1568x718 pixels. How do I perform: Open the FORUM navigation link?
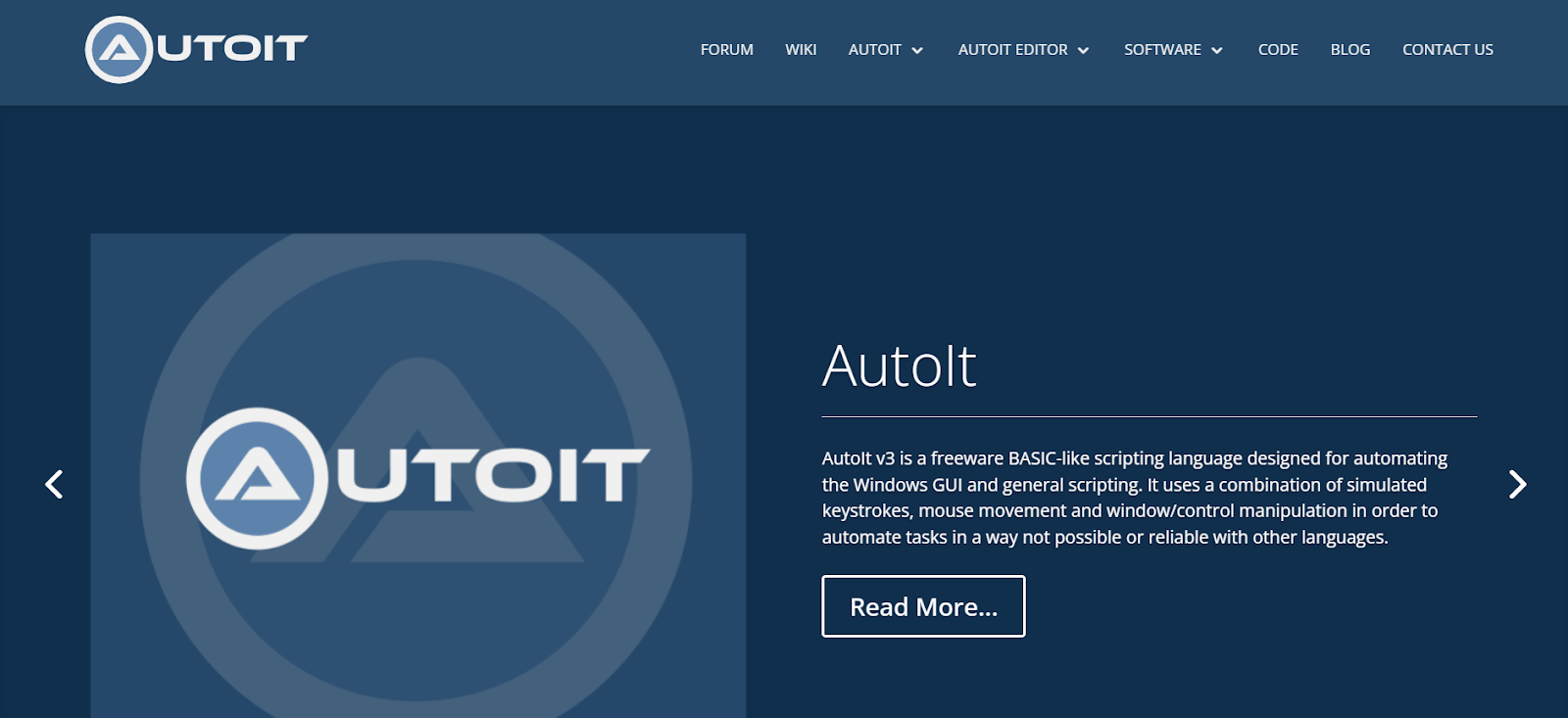[x=726, y=49]
